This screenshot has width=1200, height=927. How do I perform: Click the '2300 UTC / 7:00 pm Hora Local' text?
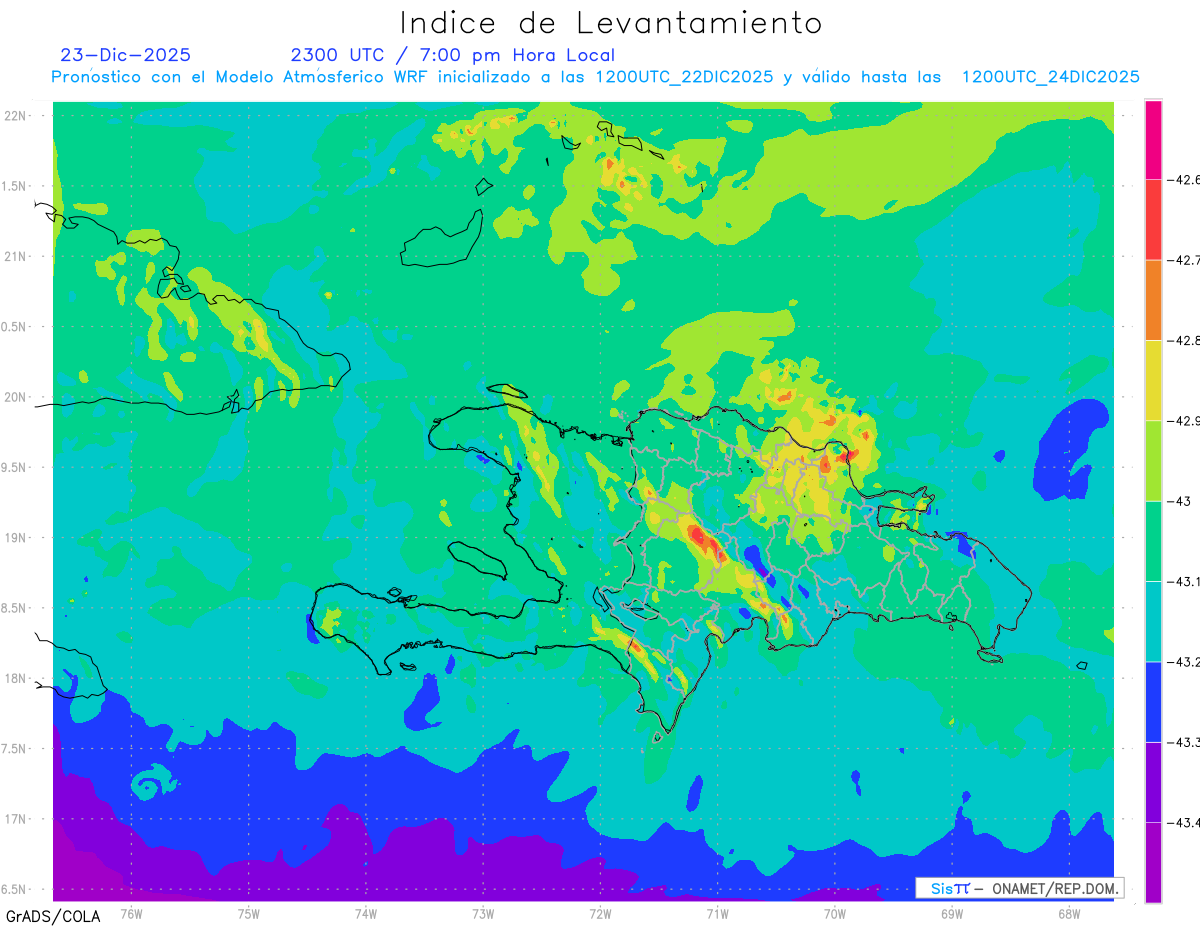coord(453,55)
